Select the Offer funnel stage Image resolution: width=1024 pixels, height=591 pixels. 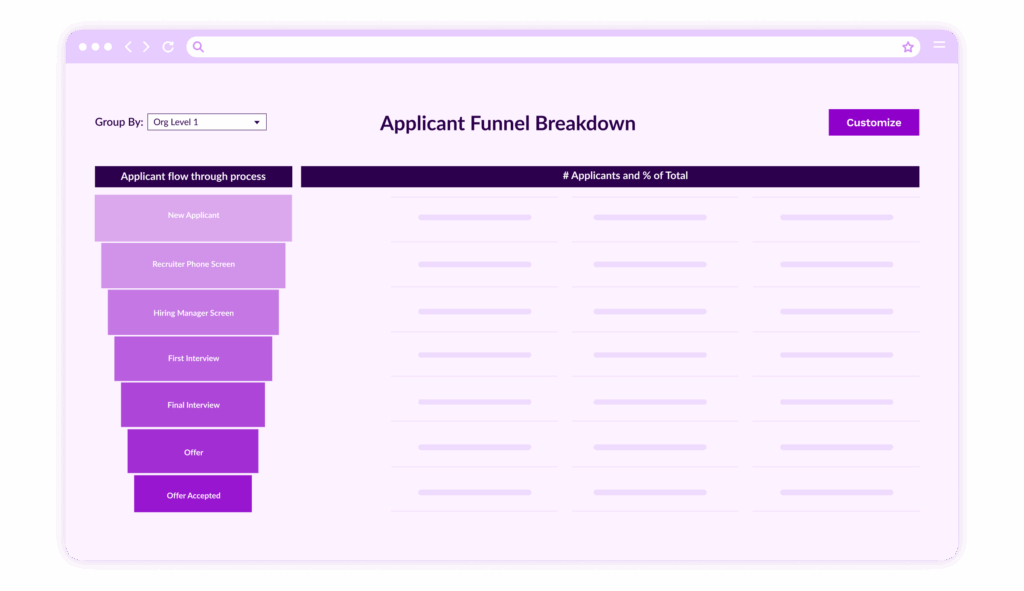click(193, 452)
